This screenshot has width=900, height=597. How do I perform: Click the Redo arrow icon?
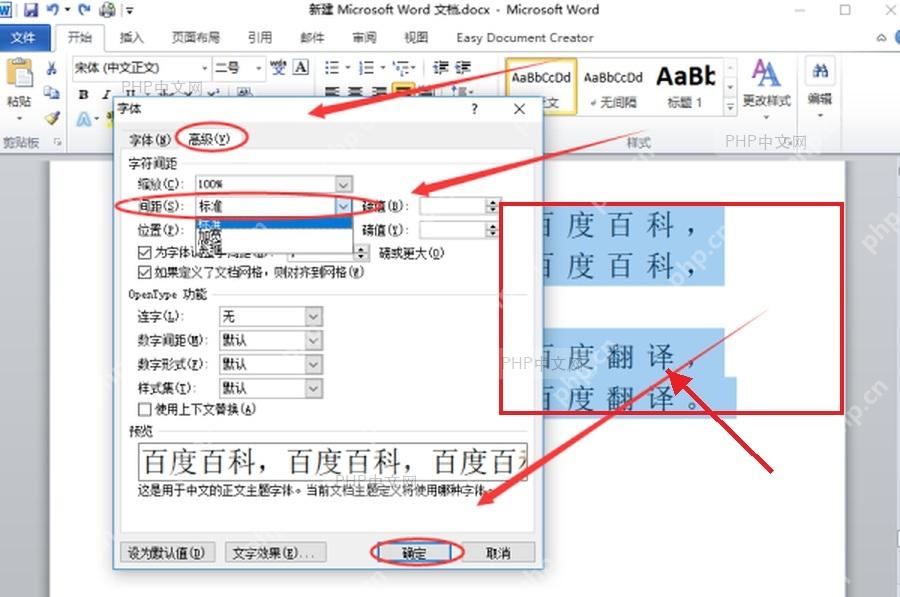(84, 10)
